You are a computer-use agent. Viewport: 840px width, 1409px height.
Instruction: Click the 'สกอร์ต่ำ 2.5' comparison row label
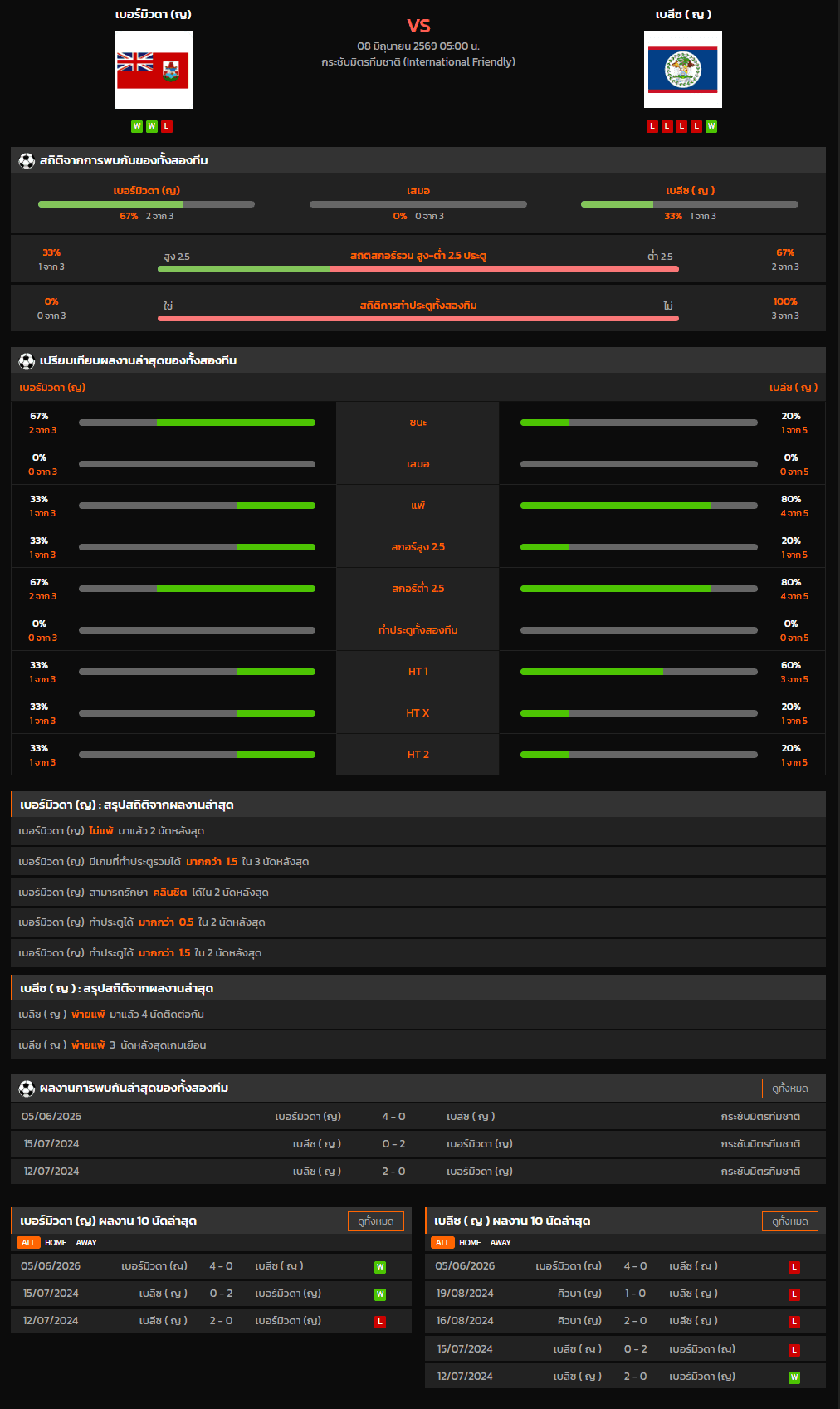[418, 589]
